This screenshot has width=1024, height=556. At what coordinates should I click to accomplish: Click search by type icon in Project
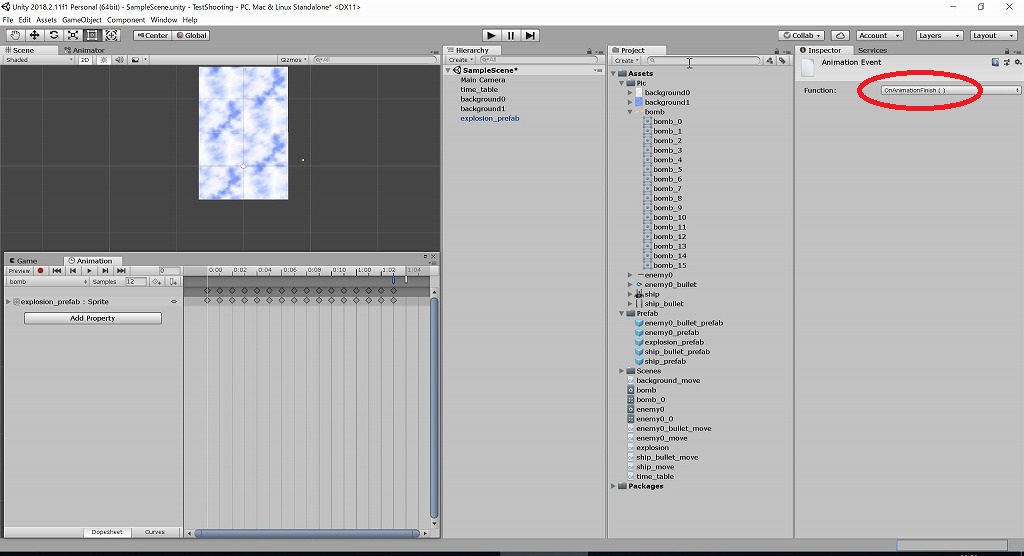tap(769, 60)
